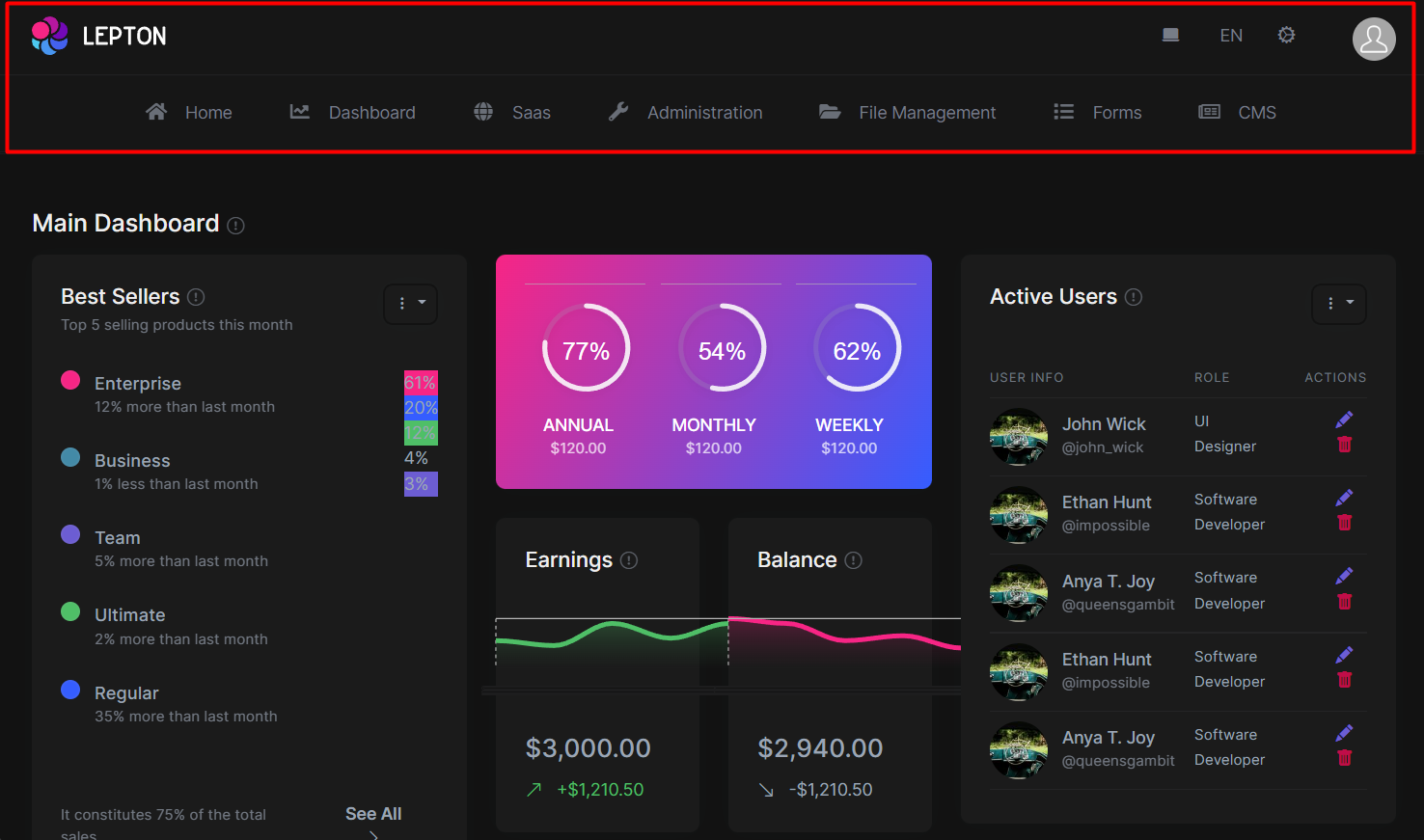Screen dimensions: 1424x840
Task: Click info icon beside Best Sellers
Action: pos(196,297)
